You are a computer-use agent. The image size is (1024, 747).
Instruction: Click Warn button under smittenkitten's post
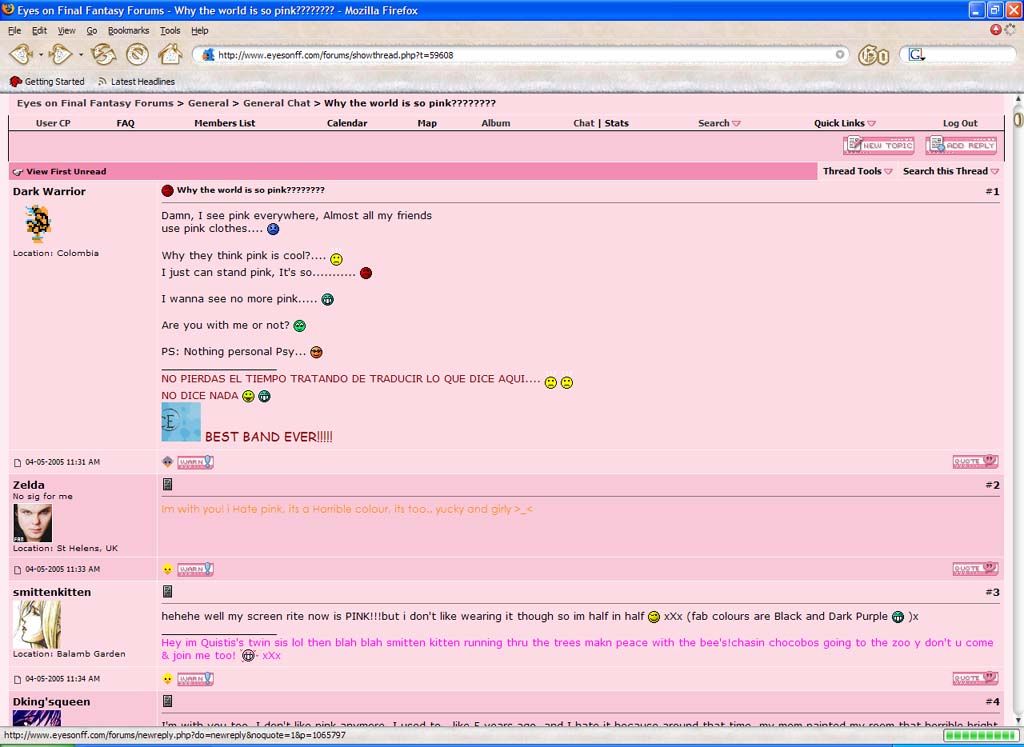[195, 679]
